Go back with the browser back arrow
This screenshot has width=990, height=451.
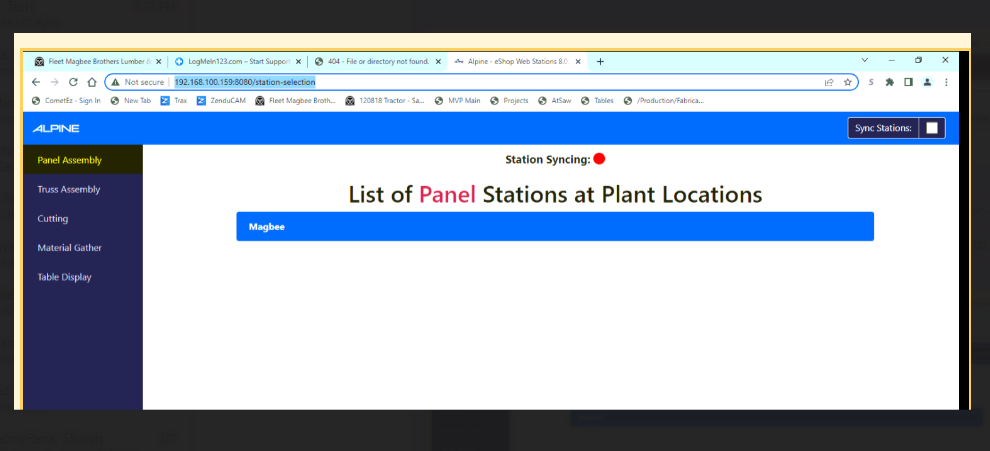(36, 82)
